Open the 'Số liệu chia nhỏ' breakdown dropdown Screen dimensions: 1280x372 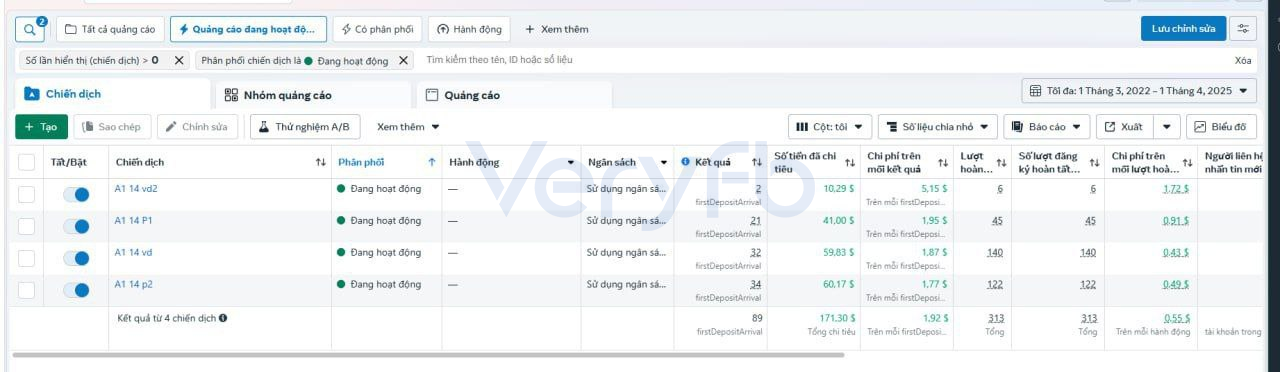click(938, 127)
